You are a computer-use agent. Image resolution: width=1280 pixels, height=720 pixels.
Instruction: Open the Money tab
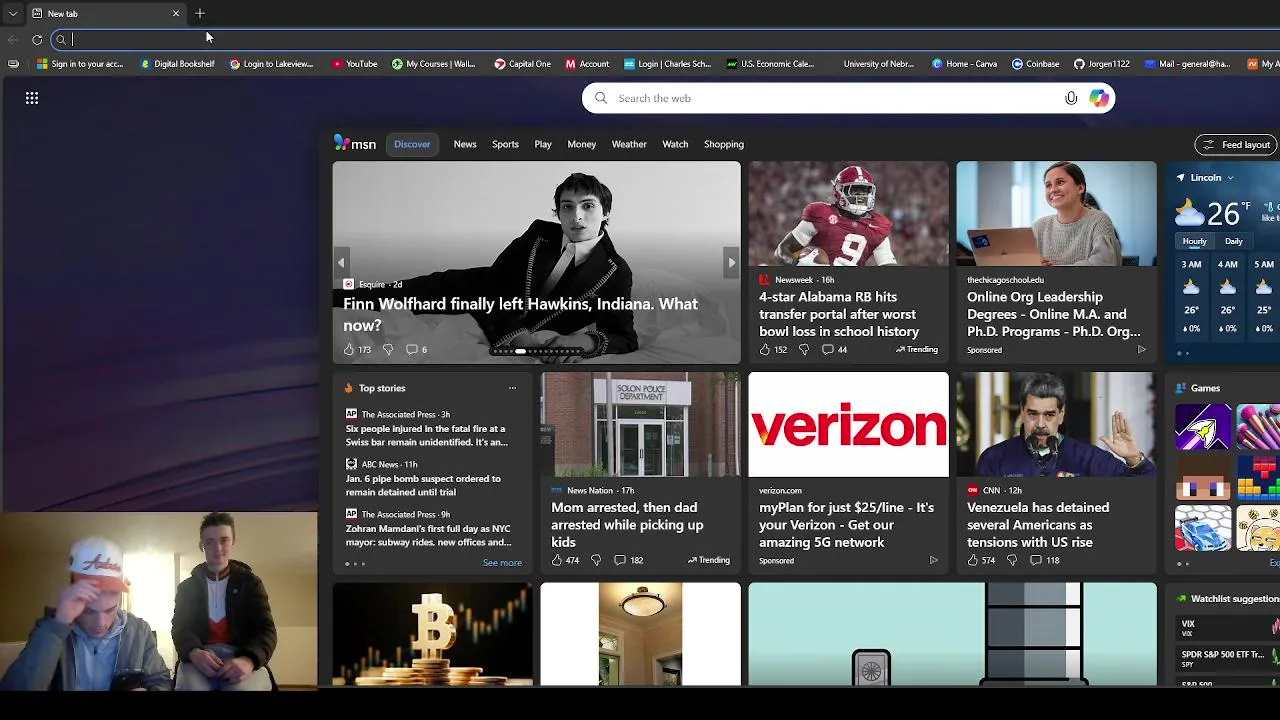tap(581, 144)
